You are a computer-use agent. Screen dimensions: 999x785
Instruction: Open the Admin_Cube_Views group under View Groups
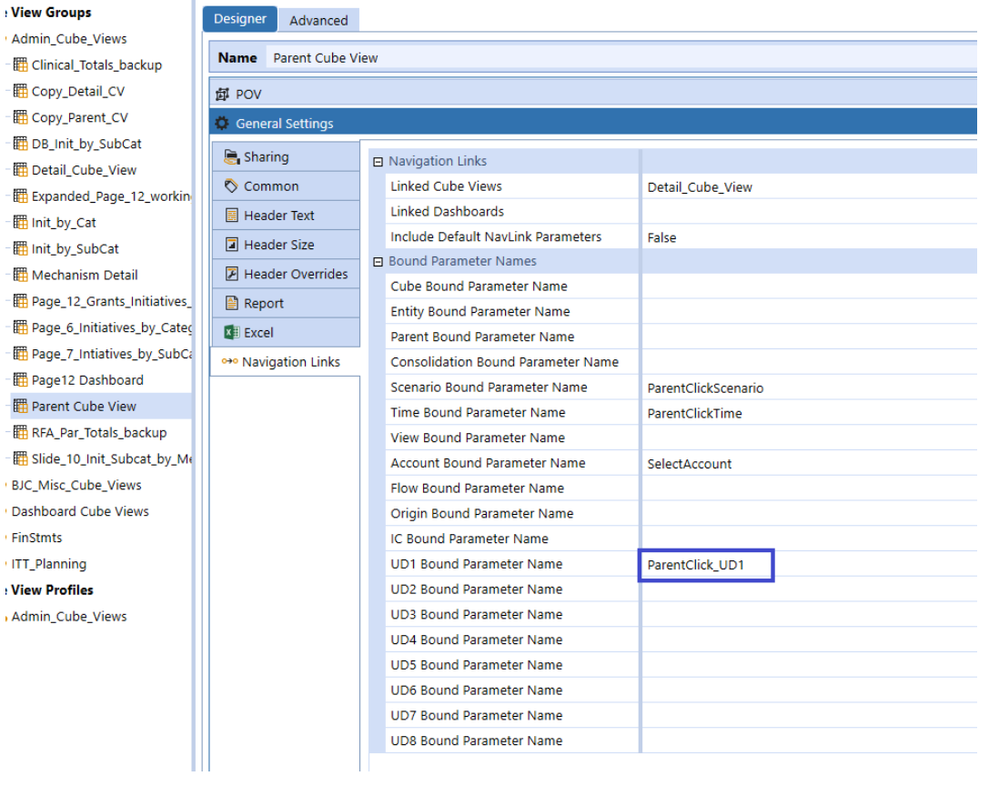(69, 39)
